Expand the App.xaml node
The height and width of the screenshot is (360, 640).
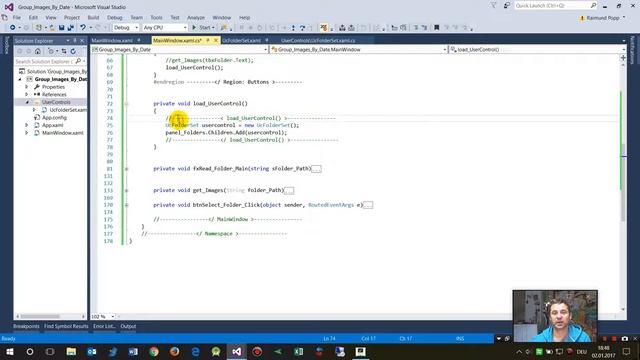27,125
